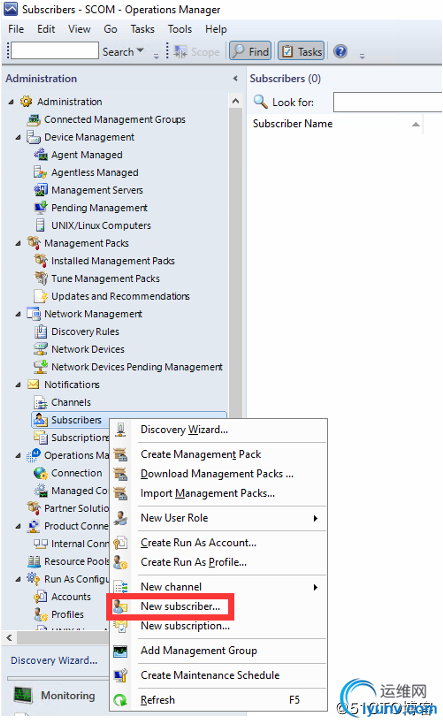
Task: Click the Monitoring workspace icon
Action: click(x=23, y=695)
